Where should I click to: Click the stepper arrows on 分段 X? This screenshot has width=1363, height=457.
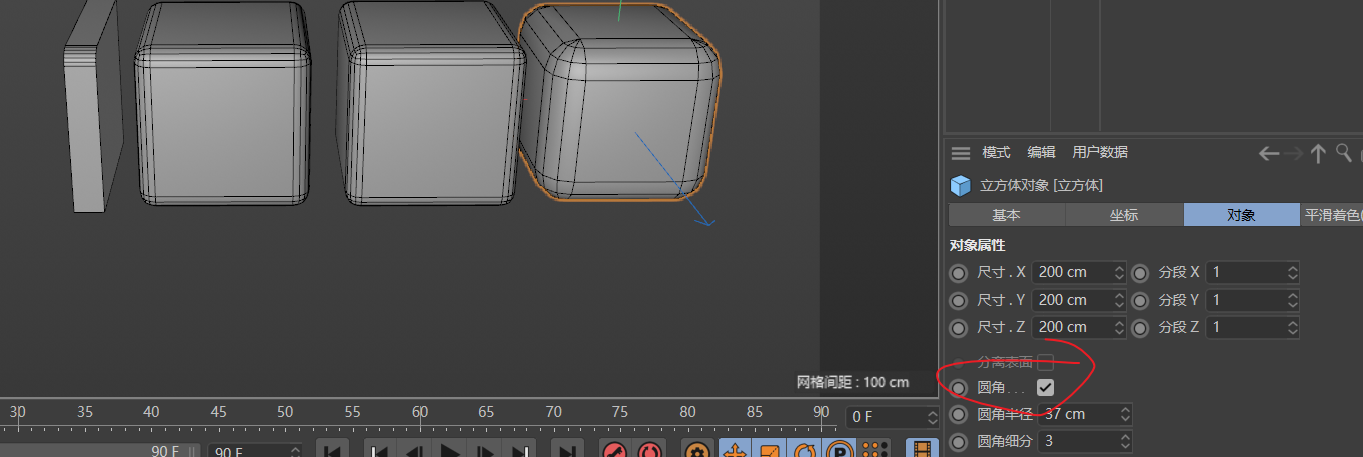(1292, 272)
